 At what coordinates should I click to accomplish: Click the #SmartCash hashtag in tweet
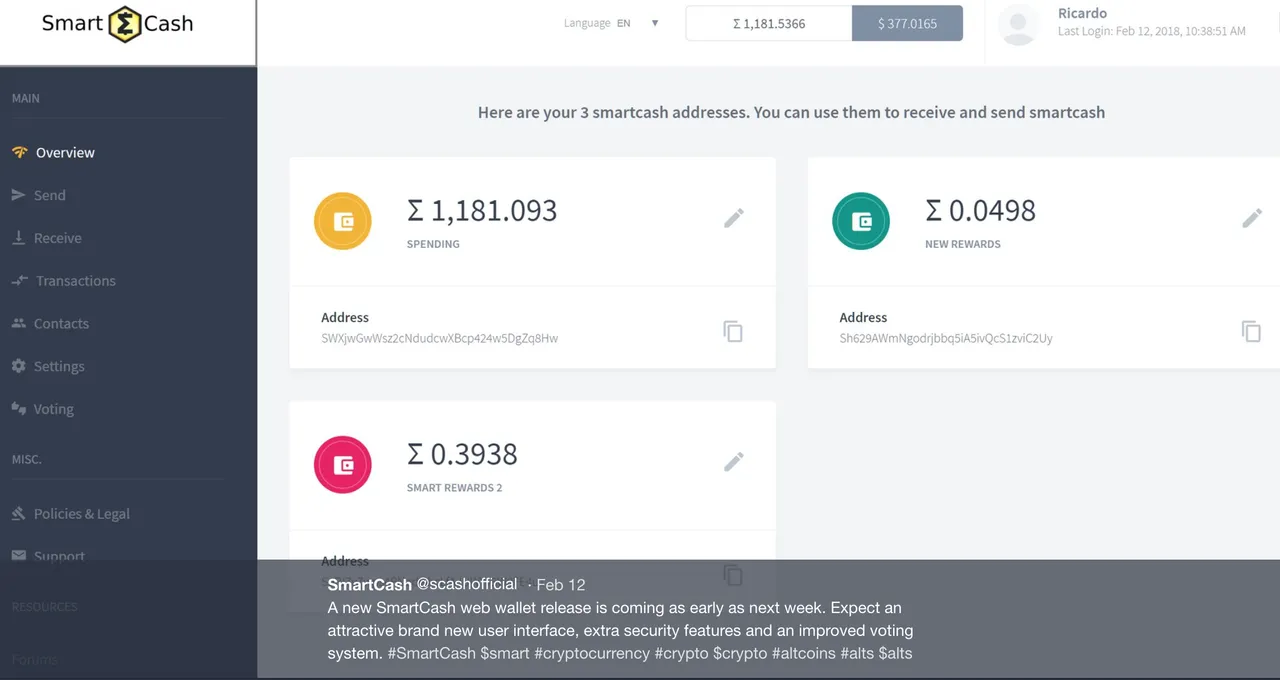[432, 654]
